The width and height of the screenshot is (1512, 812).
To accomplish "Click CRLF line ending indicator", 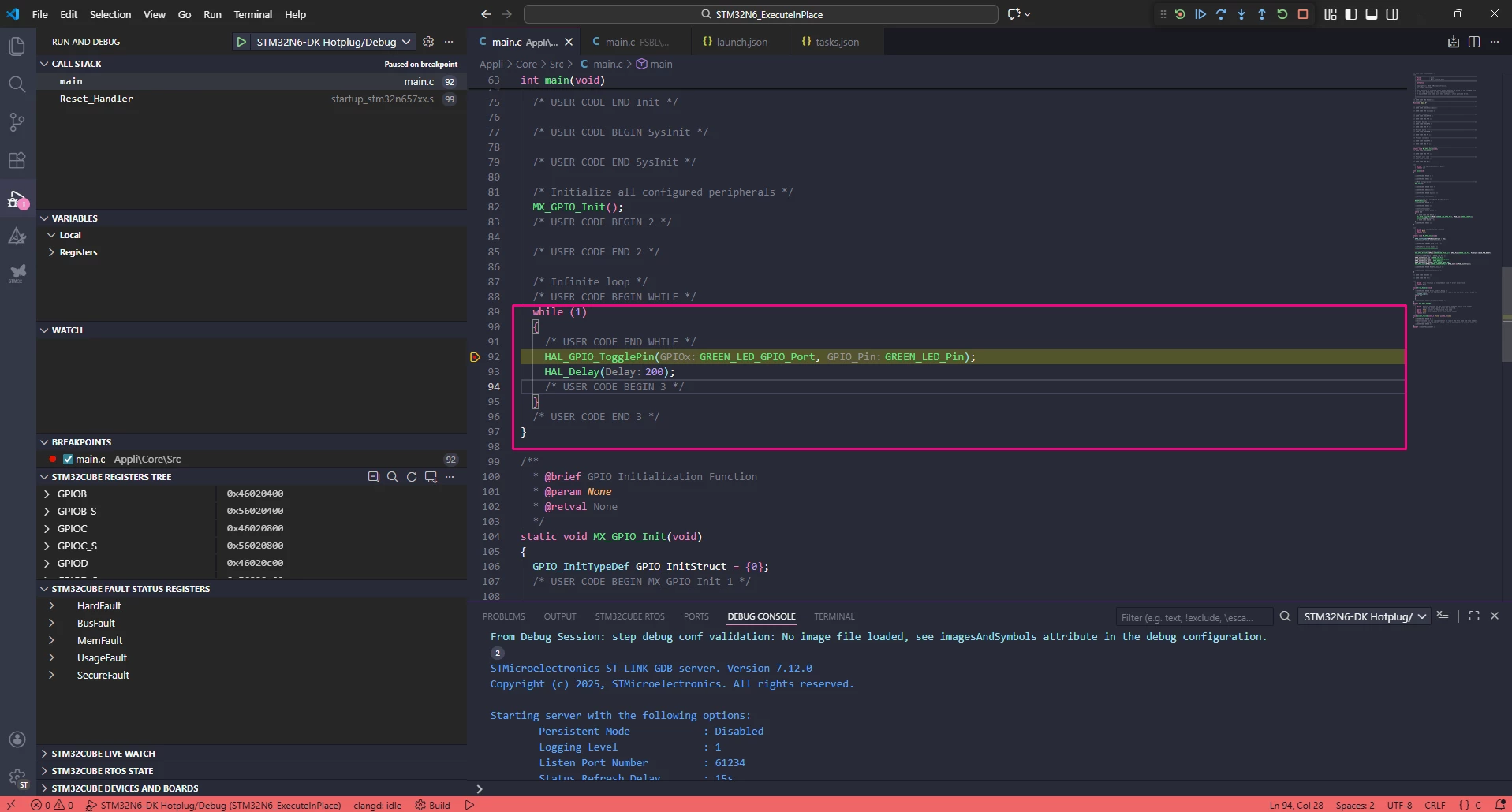I will point(1435,805).
